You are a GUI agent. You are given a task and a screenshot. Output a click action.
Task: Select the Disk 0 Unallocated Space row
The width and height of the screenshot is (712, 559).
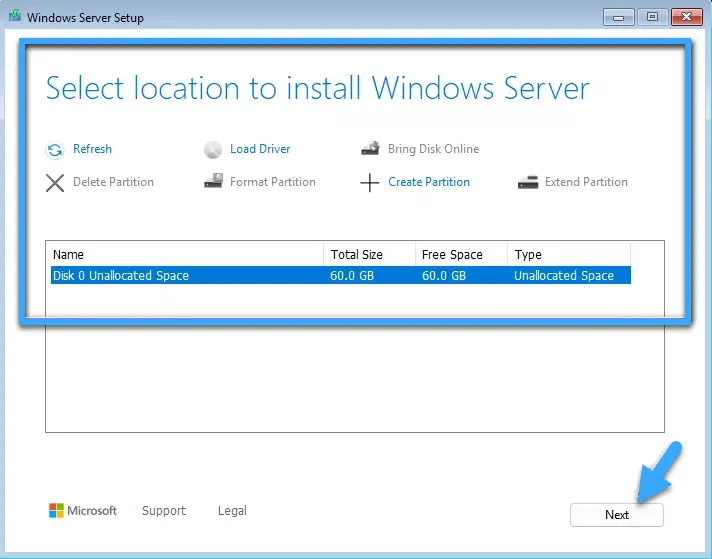tap(341, 275)
